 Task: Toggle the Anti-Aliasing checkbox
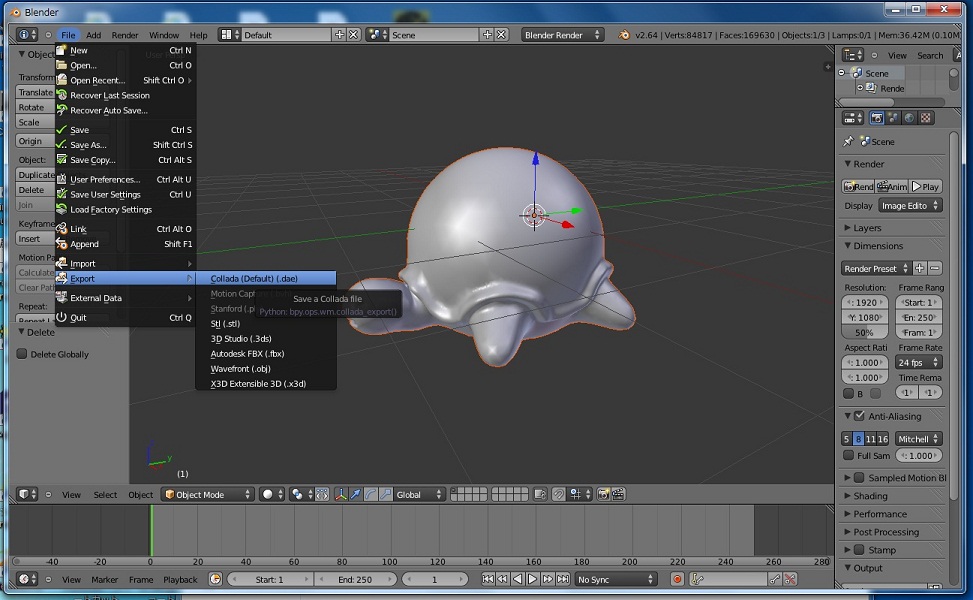click(x=859, y=416)
